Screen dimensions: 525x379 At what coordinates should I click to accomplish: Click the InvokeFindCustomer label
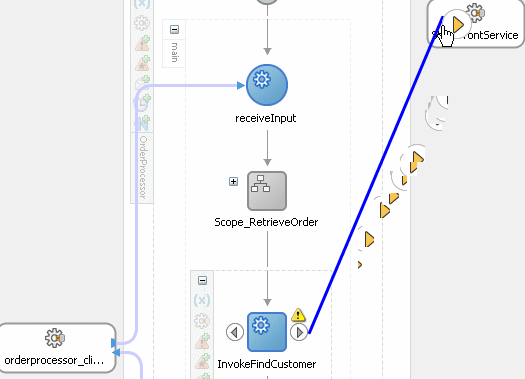pyautogui.click(x=267, y=364)
